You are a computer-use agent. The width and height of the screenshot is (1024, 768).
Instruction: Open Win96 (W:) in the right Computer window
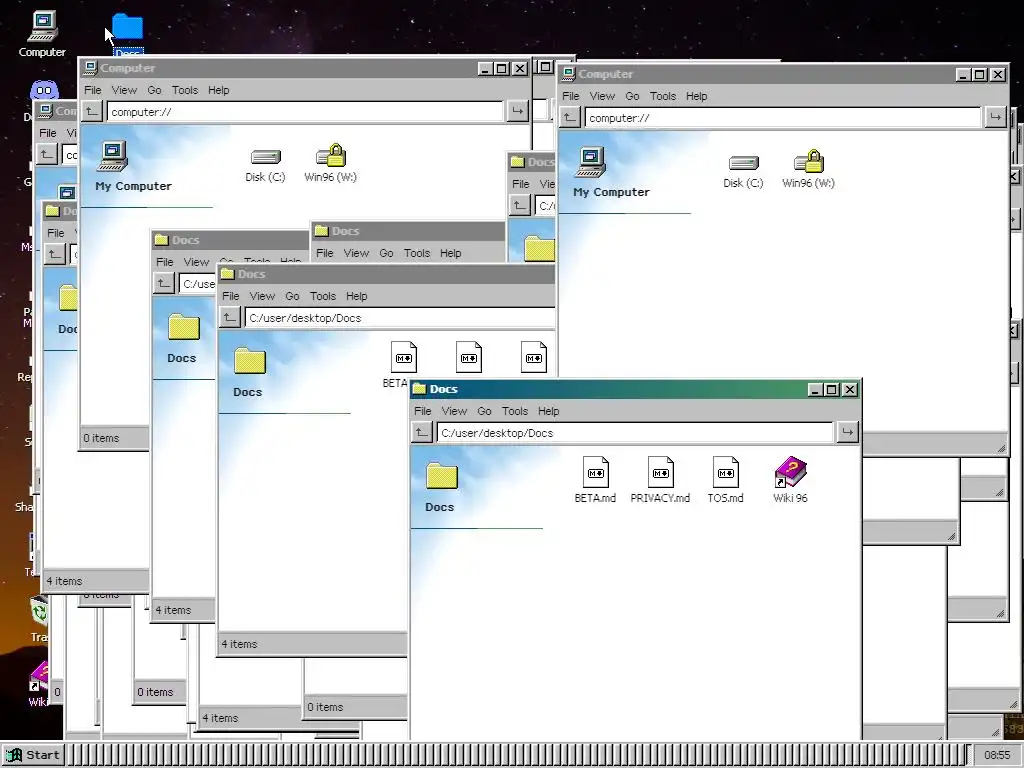(x=808, y=170)
